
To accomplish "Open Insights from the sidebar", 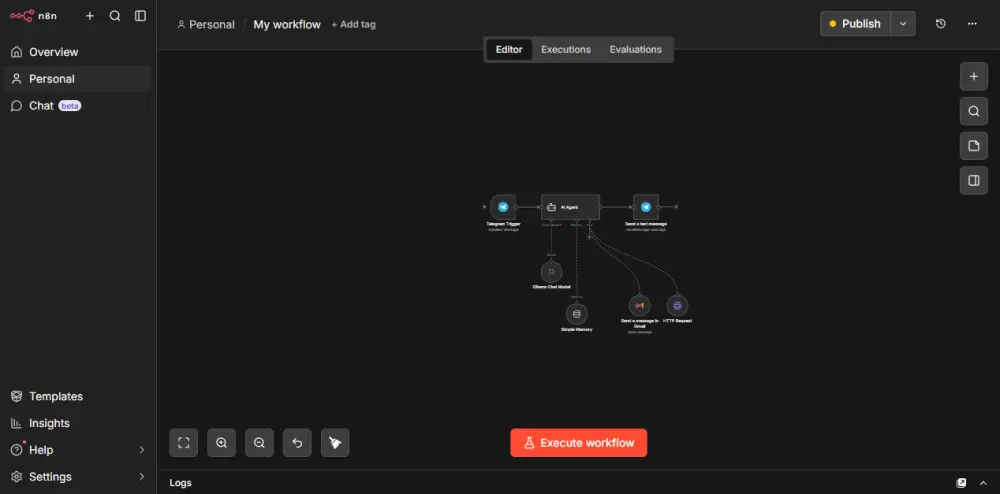I will [78, 423].
